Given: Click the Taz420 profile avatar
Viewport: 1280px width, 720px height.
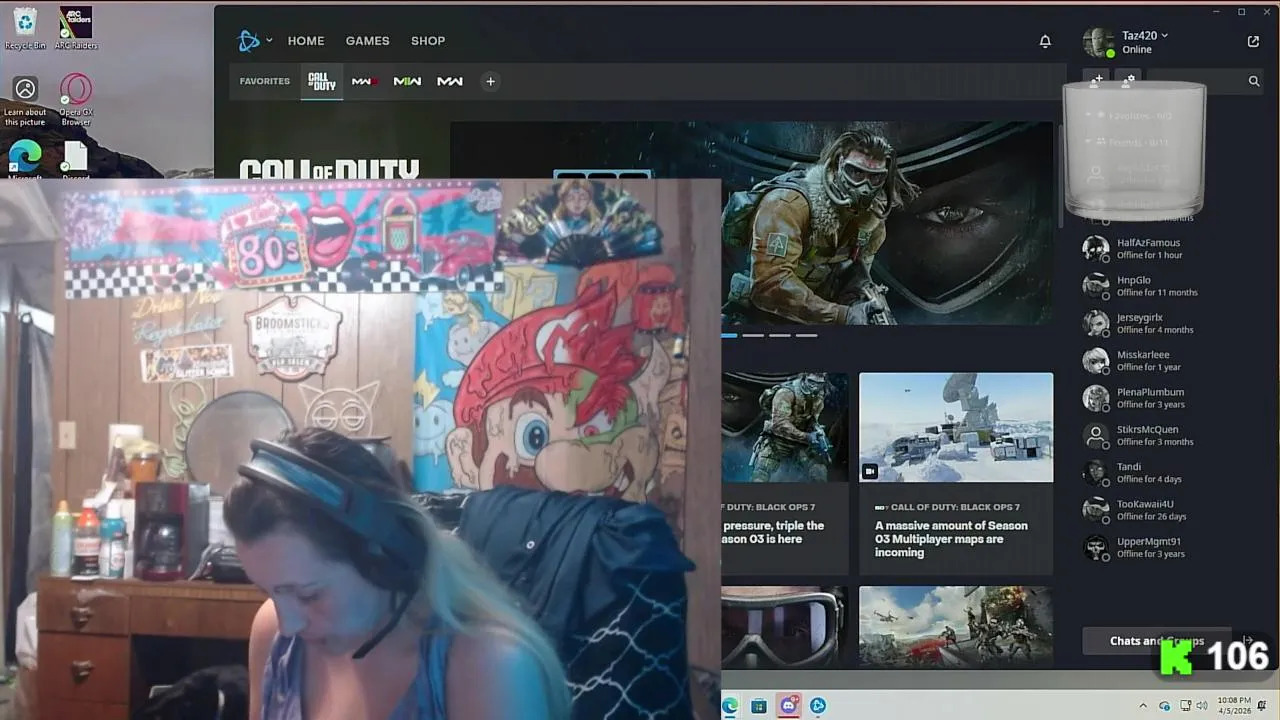Looking at the screenshot, I should pyautogui.click(x=1098, y=42).
